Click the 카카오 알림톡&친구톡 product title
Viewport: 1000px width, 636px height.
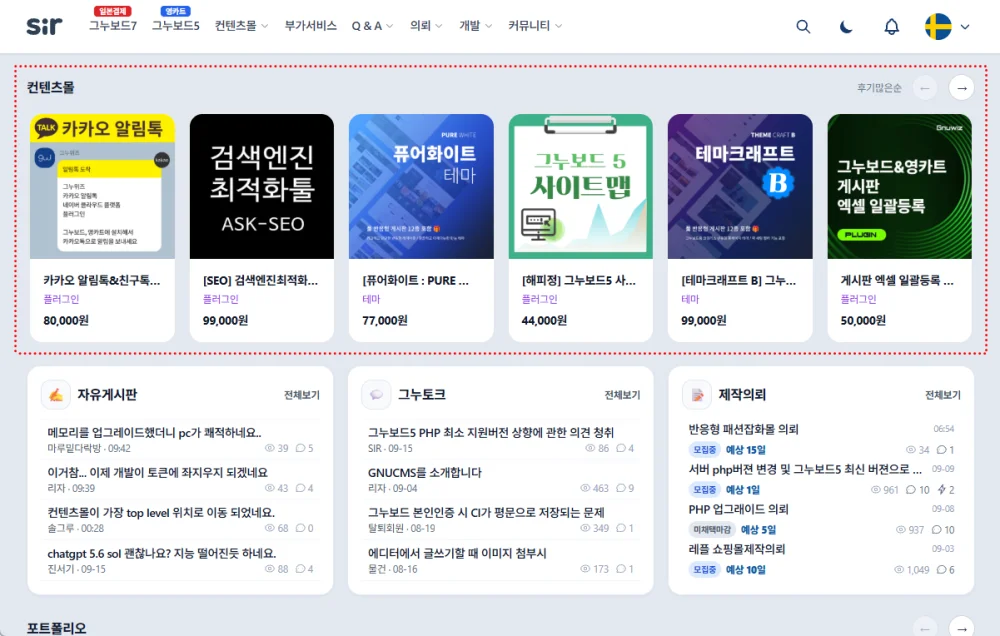point(102,280)
